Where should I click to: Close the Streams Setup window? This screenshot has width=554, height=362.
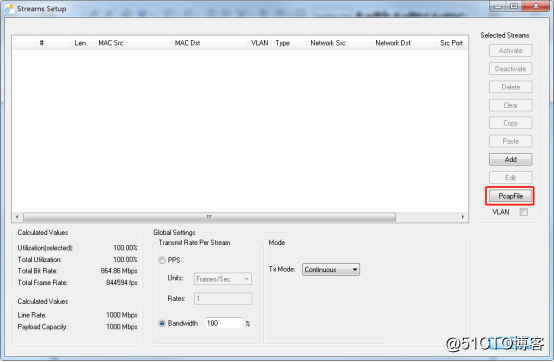(x=536, y=6)
